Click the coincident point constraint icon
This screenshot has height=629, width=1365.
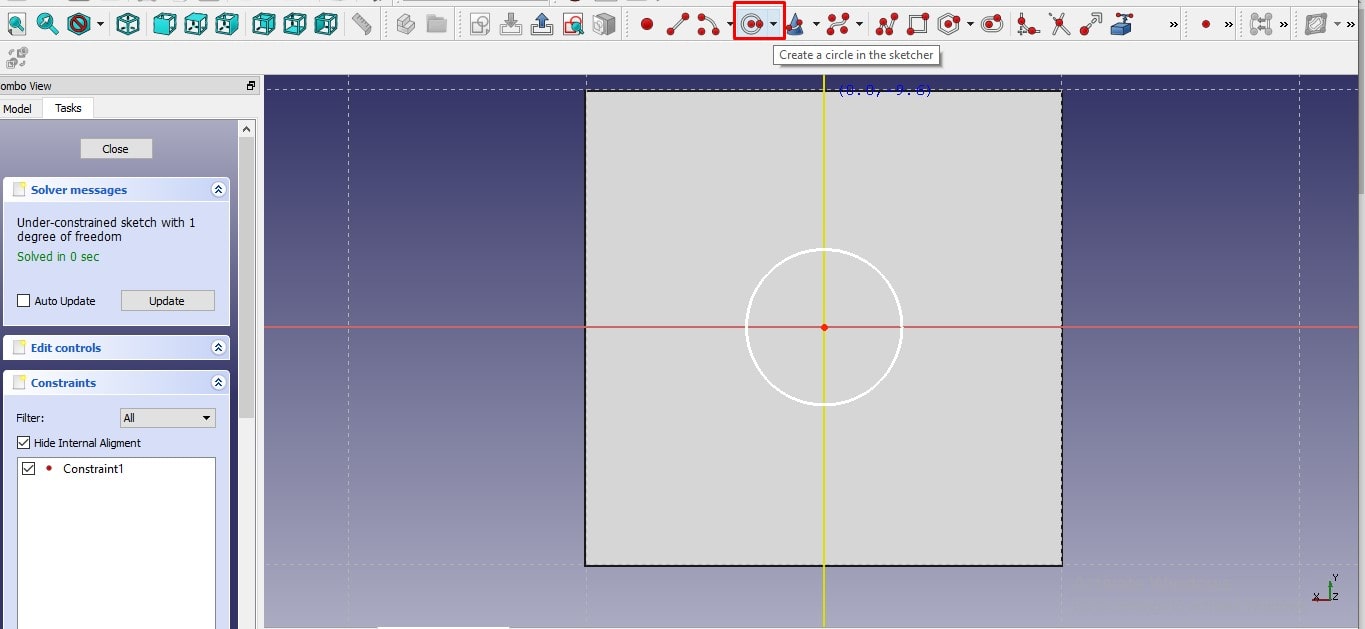tap(1206, 23)
